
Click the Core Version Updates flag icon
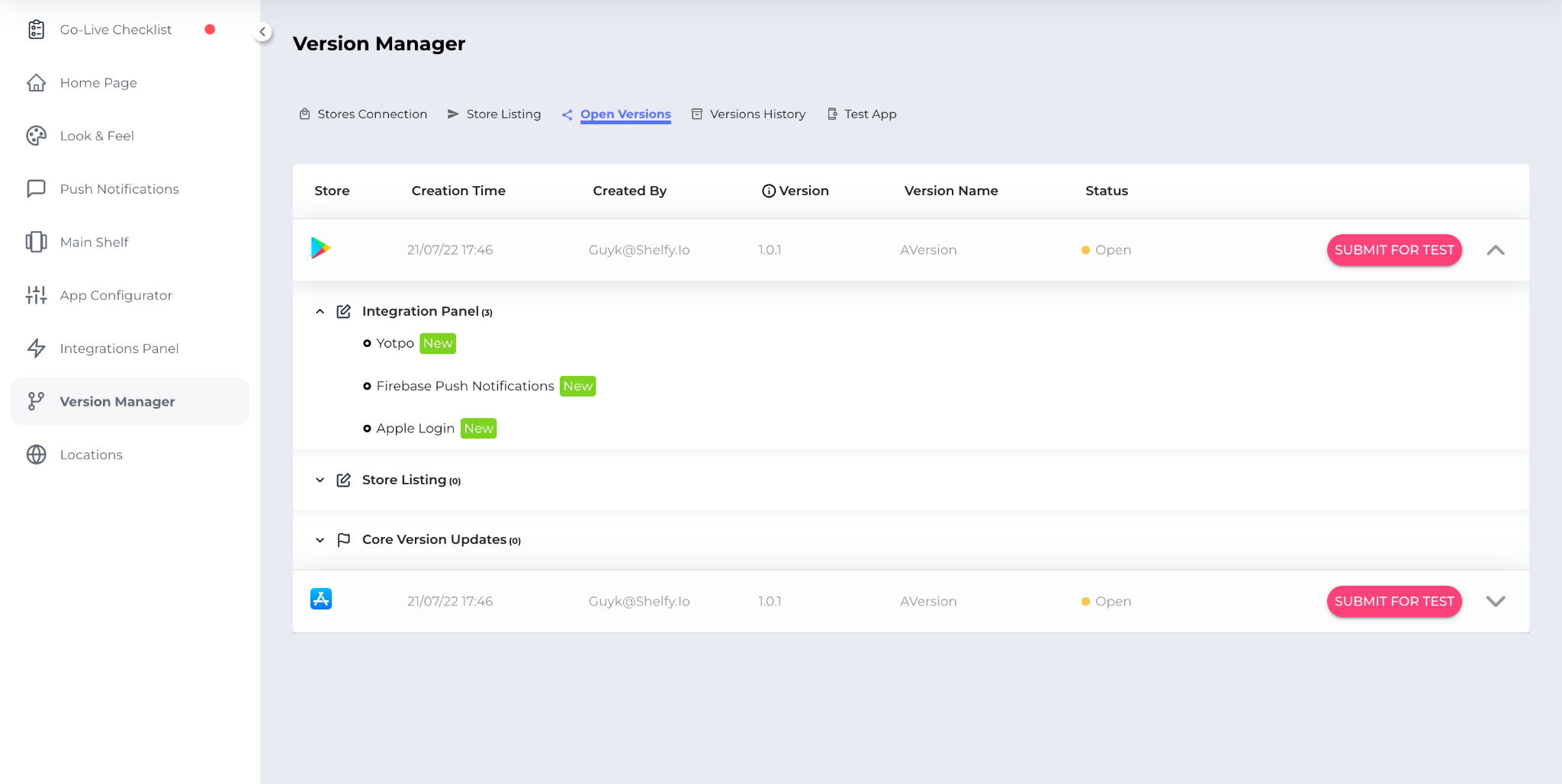[x=344, y=540]
